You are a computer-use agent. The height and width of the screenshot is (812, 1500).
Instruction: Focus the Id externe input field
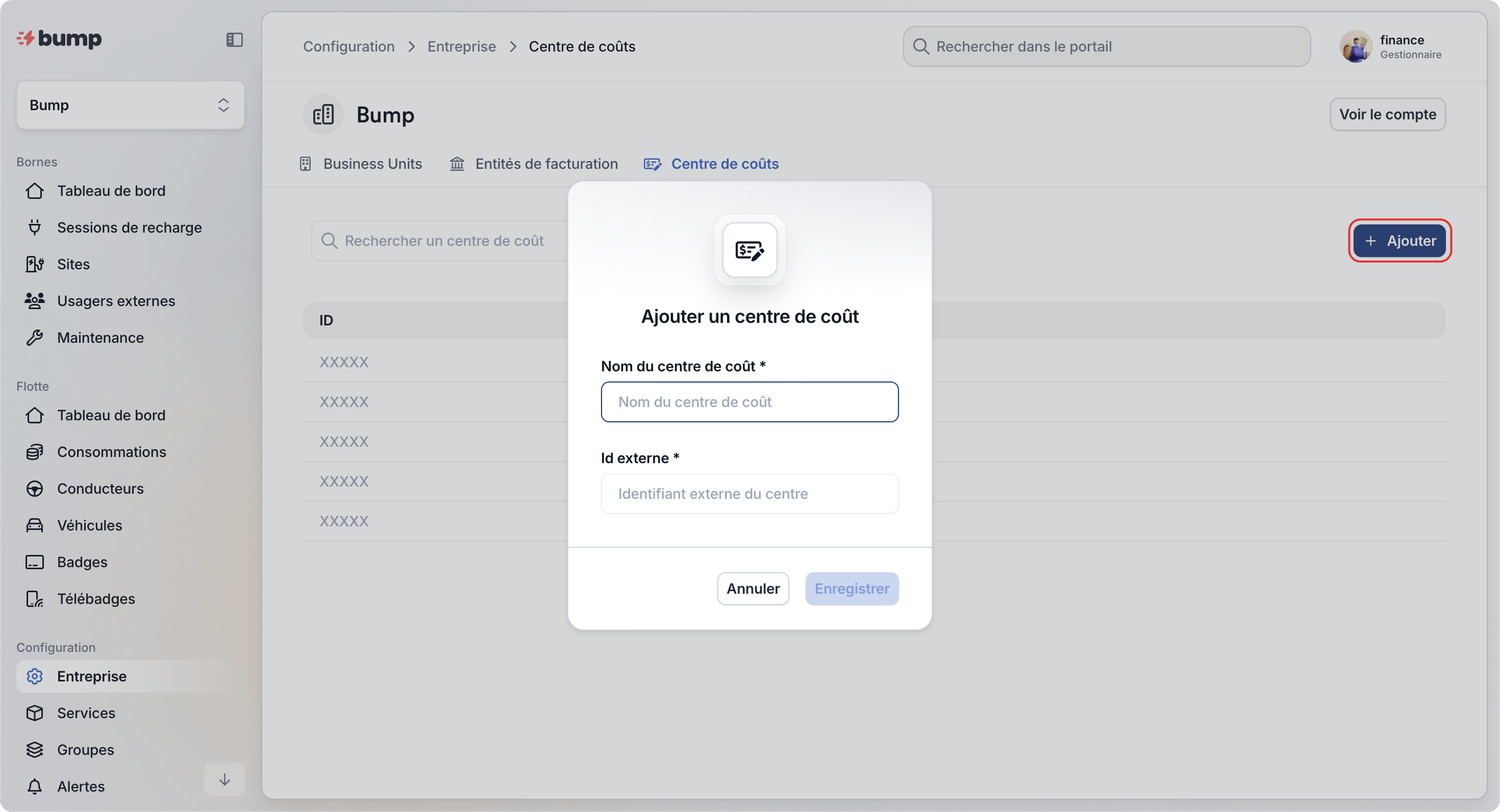[x=749, y=494]
